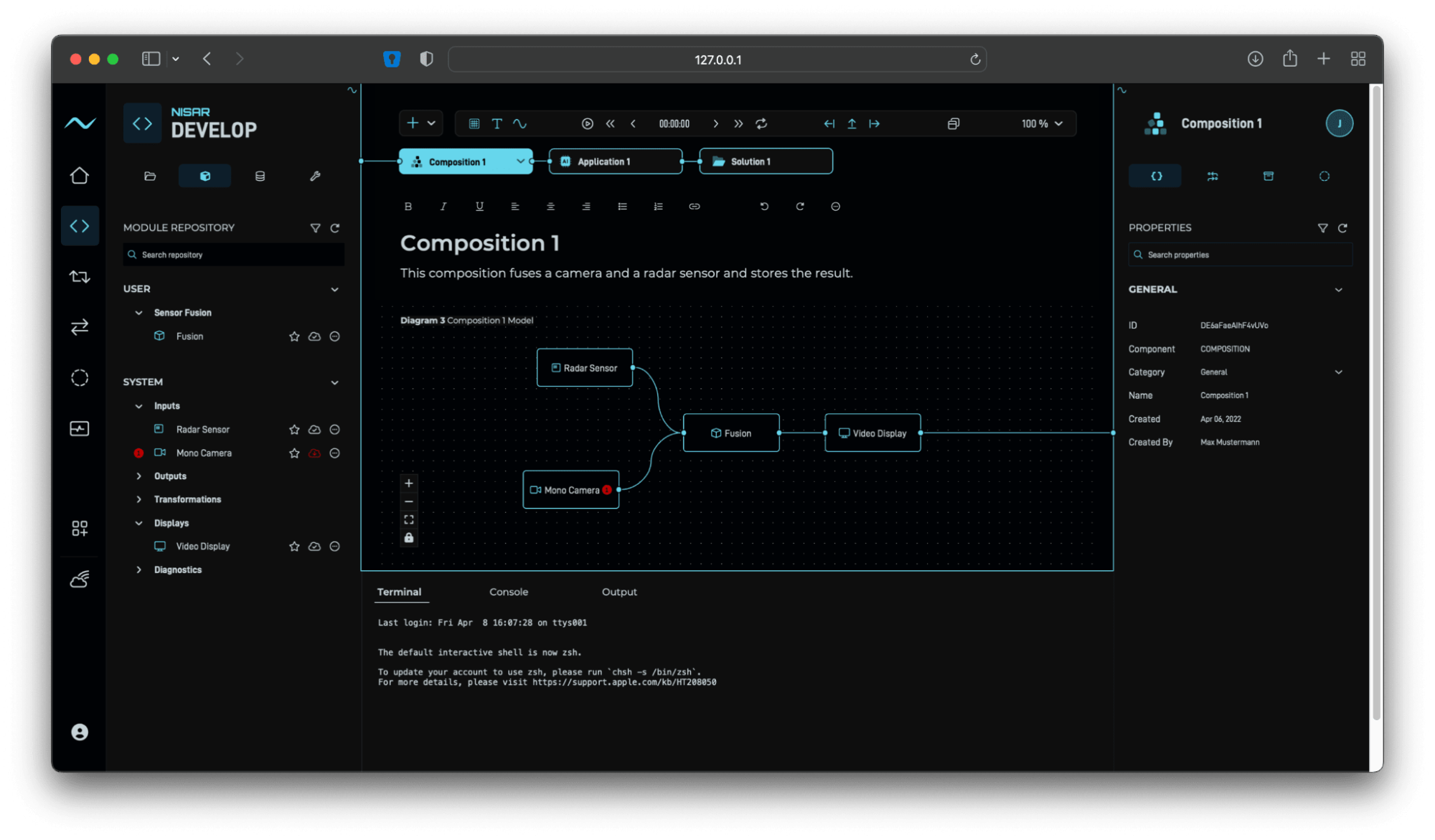Click the insert link formatting icon
The image size is (1435, 840).
click(694, 207)
